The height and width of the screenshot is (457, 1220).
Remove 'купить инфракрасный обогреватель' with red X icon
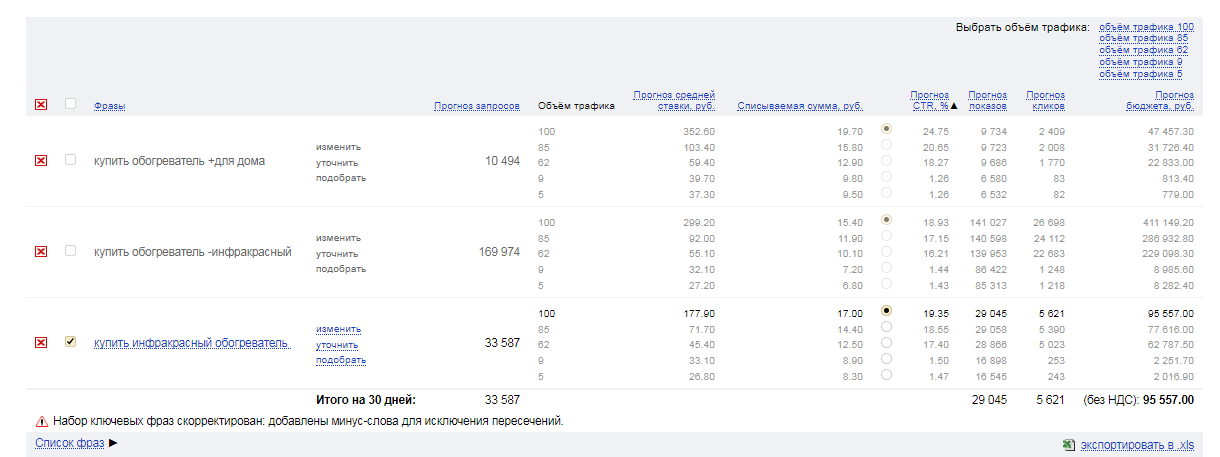[x=41, y=343]
